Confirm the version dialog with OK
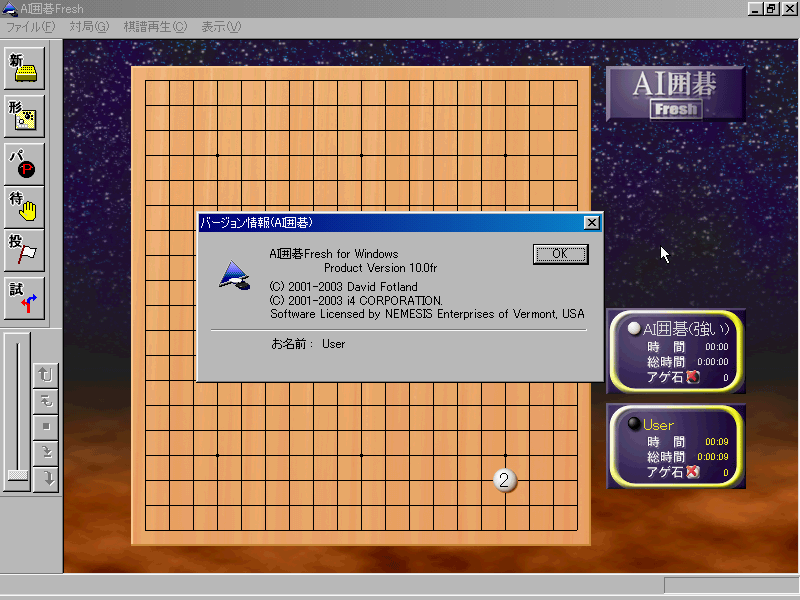 point(560,254)
